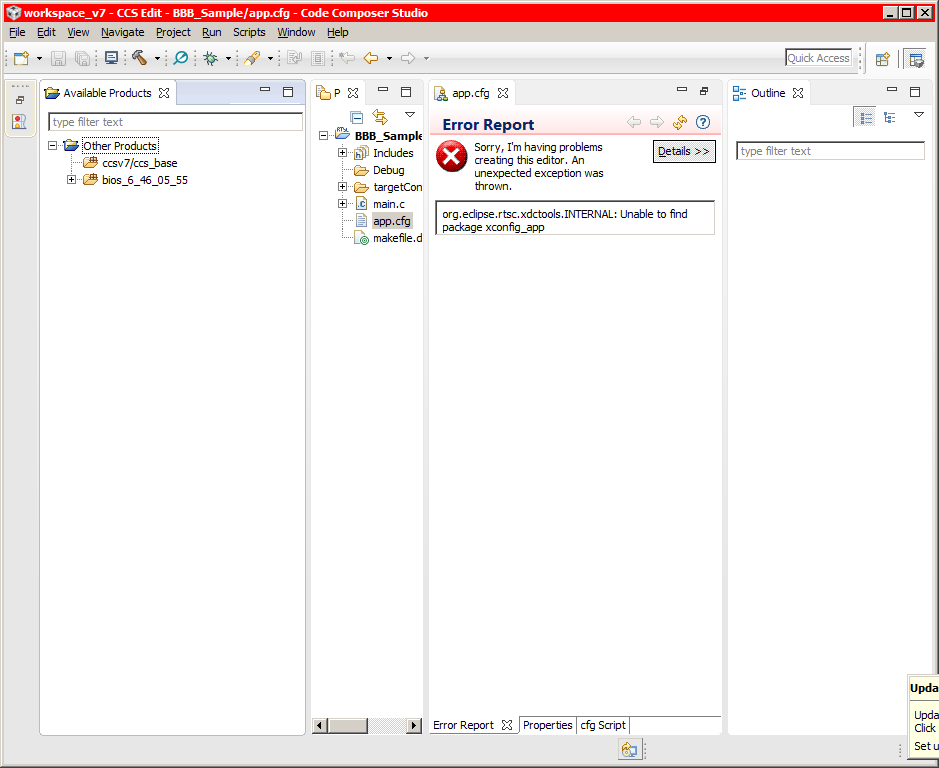Open the Search flashlight dropdown arrow

pyautogui.click(x=270, y=59)
